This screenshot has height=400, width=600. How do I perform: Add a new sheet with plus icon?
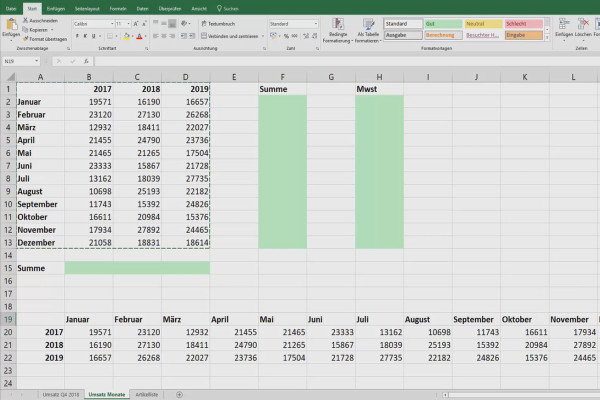179,394
